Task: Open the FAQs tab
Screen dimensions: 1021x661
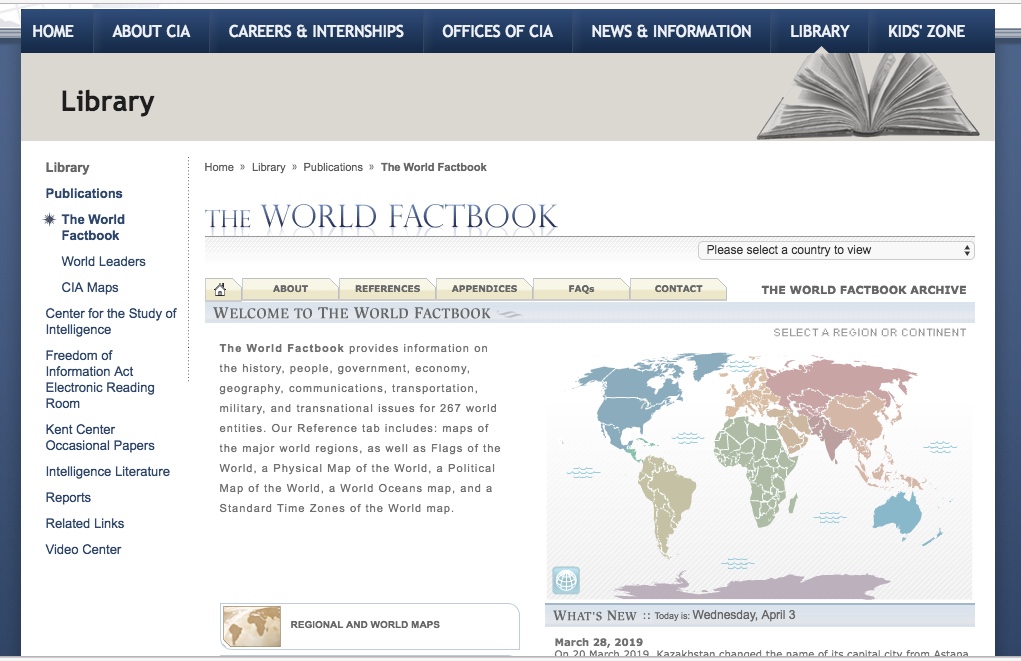Action: 581,289
